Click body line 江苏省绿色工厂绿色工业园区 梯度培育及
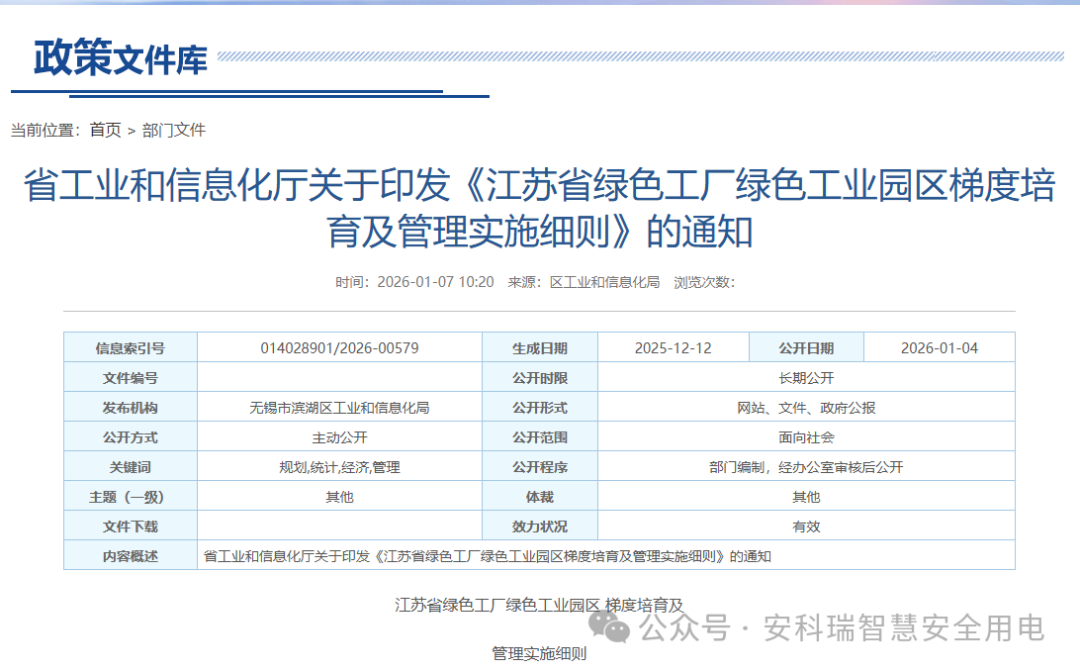1080x671 pixels. [x=539, y=605]
